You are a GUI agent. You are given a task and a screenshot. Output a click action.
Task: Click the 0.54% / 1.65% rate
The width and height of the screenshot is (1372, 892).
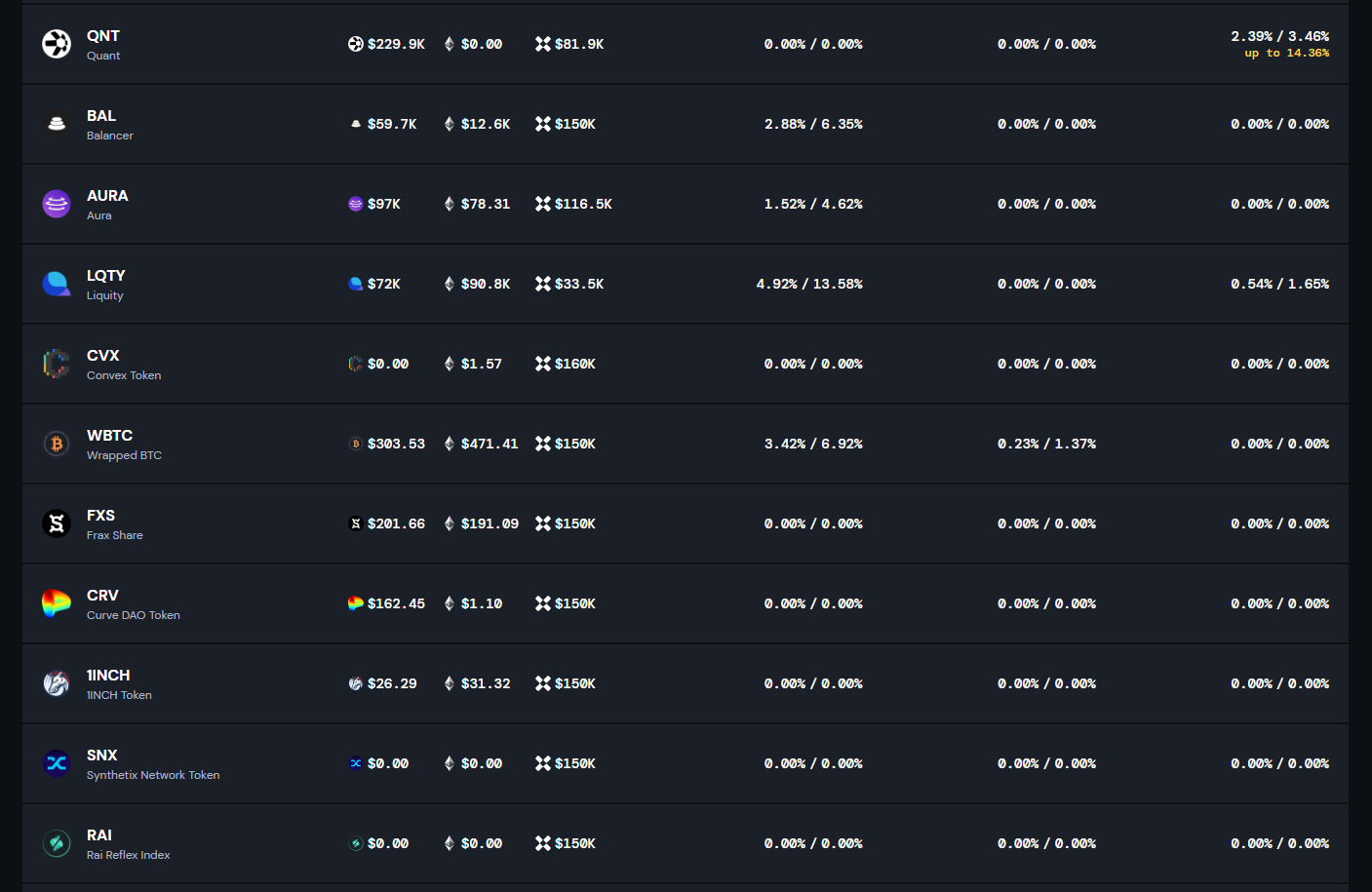pyautogui.click(x=1280, y=284)
